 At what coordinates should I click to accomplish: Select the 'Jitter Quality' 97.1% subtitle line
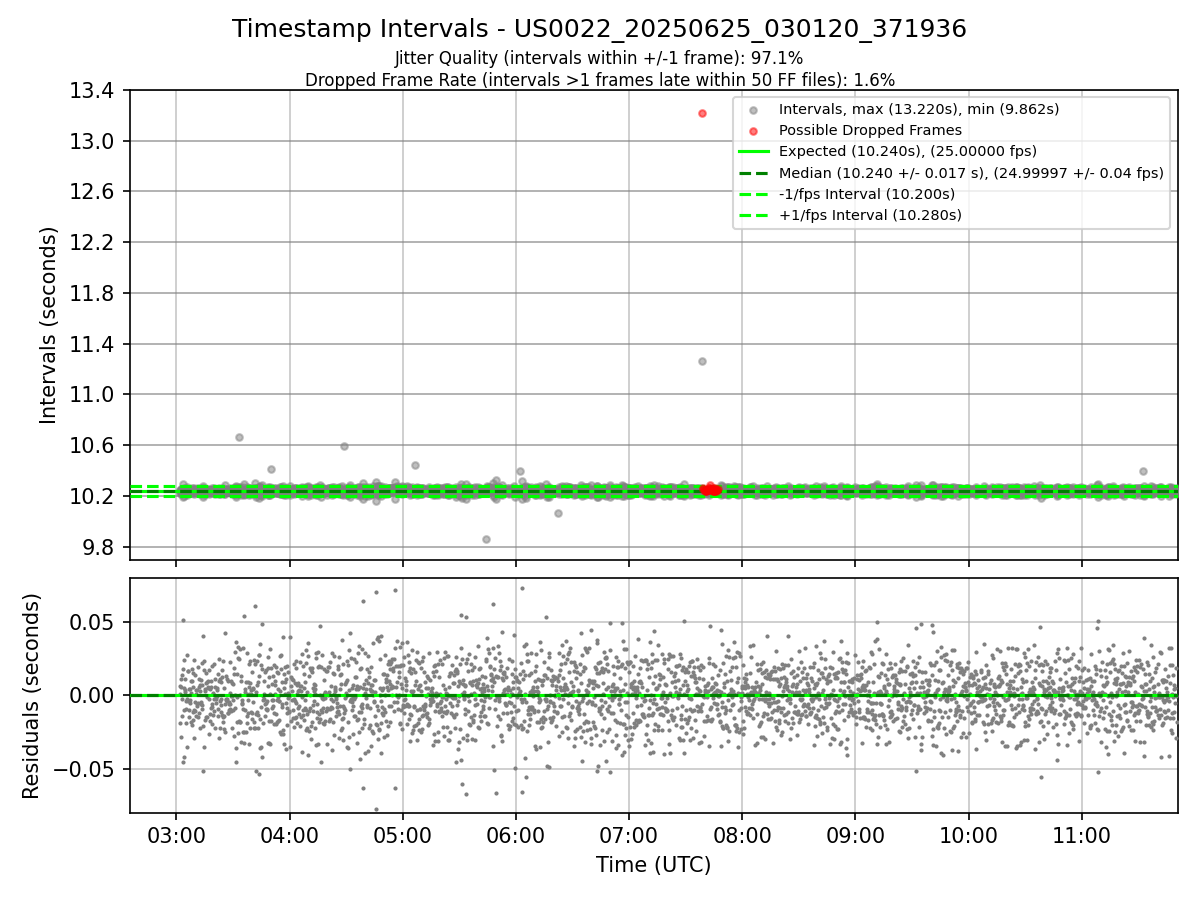[599, 59]
